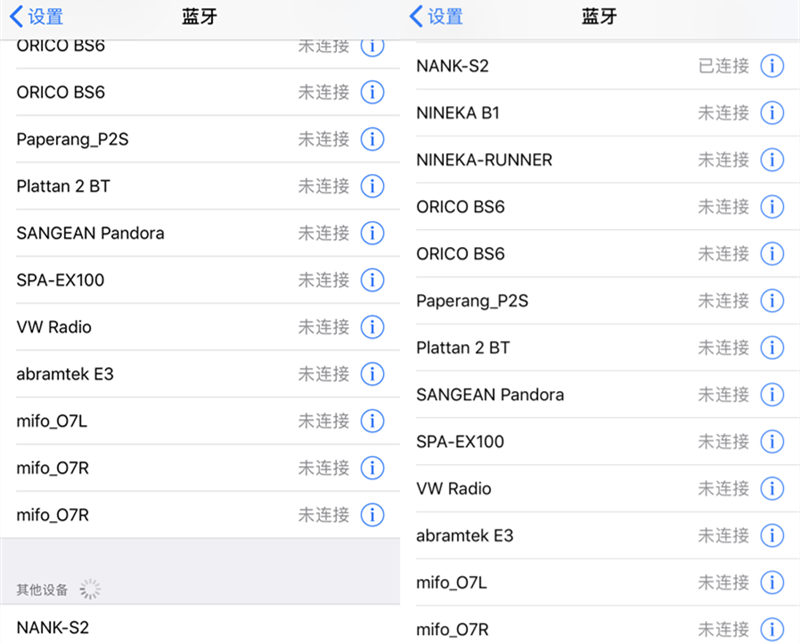This screenshot has height=643, width=800.
Task: Tap connected NANK-S2 device name, right screen
Action: point(453,66)
